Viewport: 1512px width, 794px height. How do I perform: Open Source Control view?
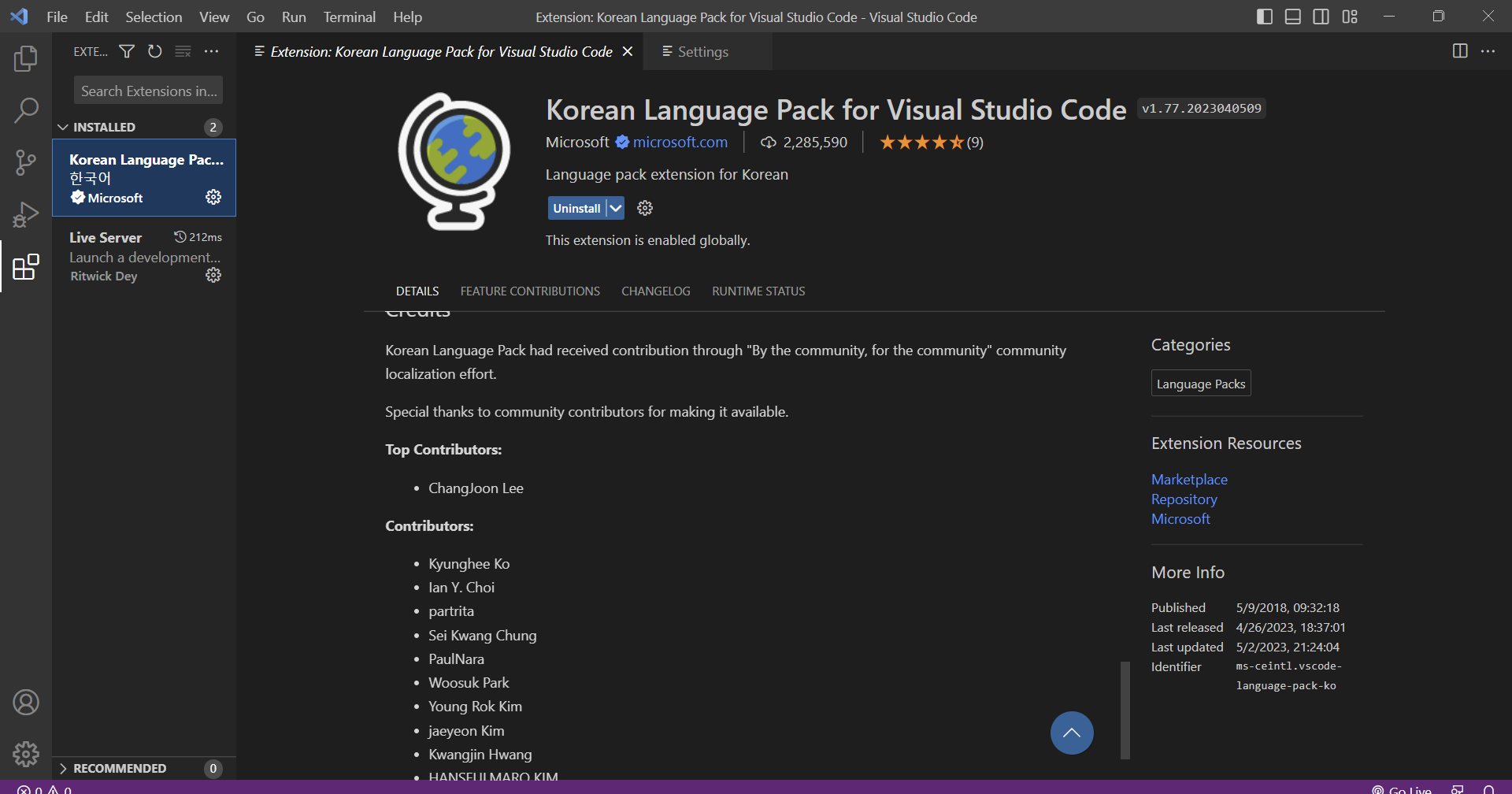pos(26,162)
